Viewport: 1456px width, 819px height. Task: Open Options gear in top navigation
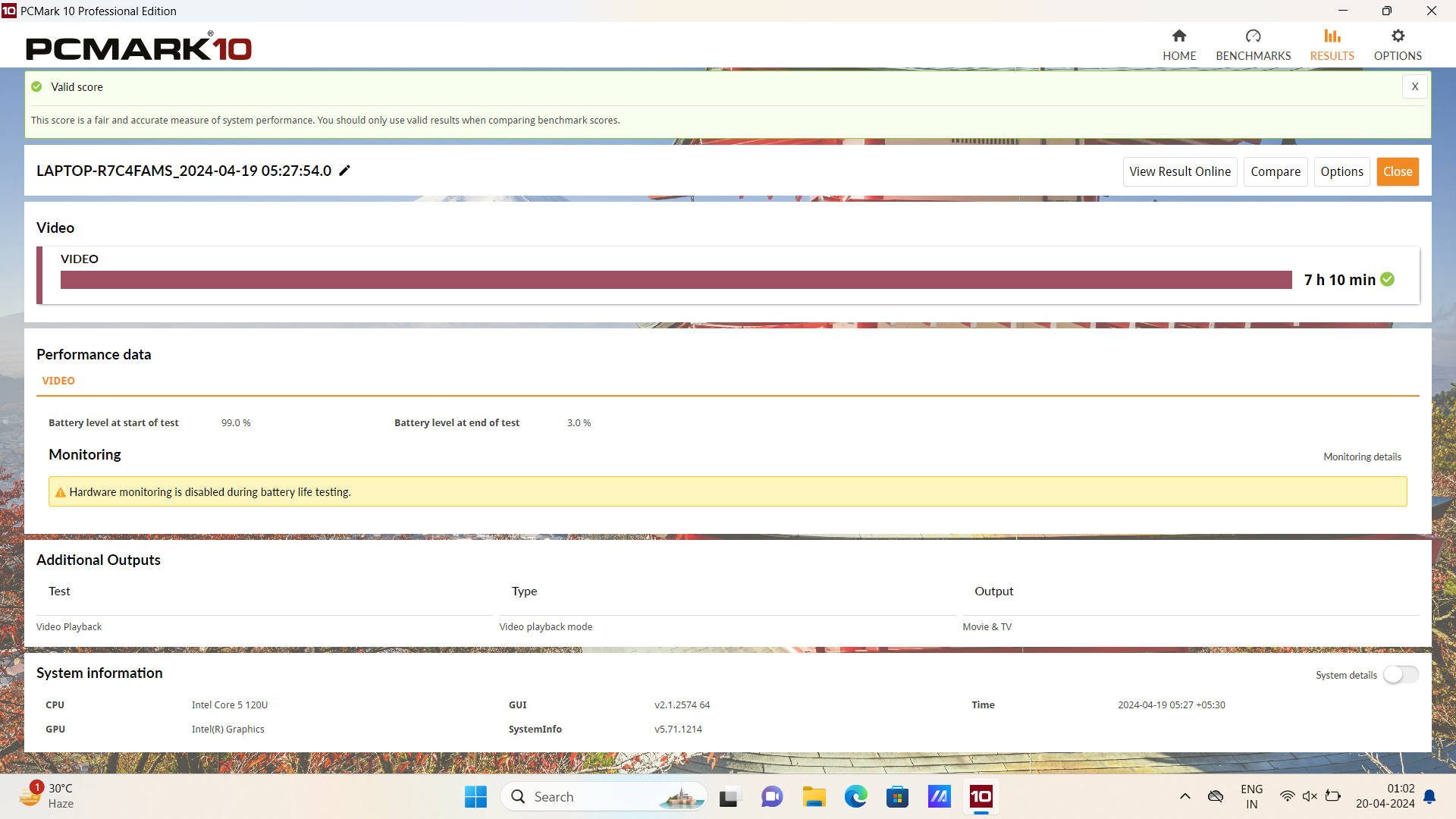point(1398,45)
